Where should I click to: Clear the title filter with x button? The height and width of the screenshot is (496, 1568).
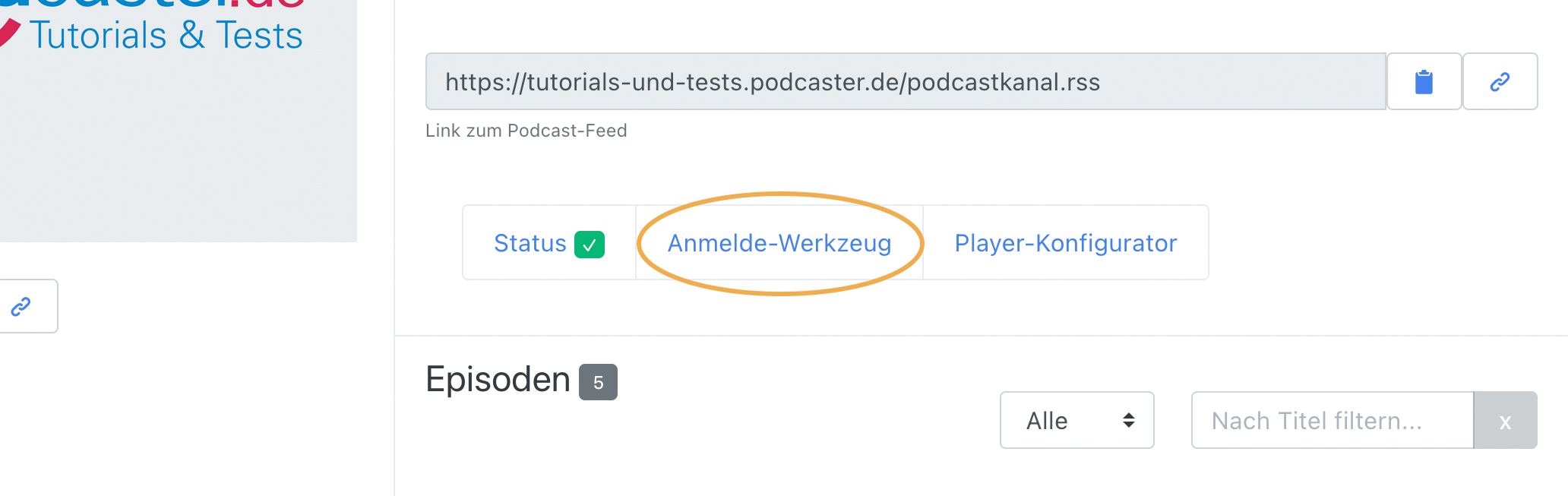pos(1505,420)
